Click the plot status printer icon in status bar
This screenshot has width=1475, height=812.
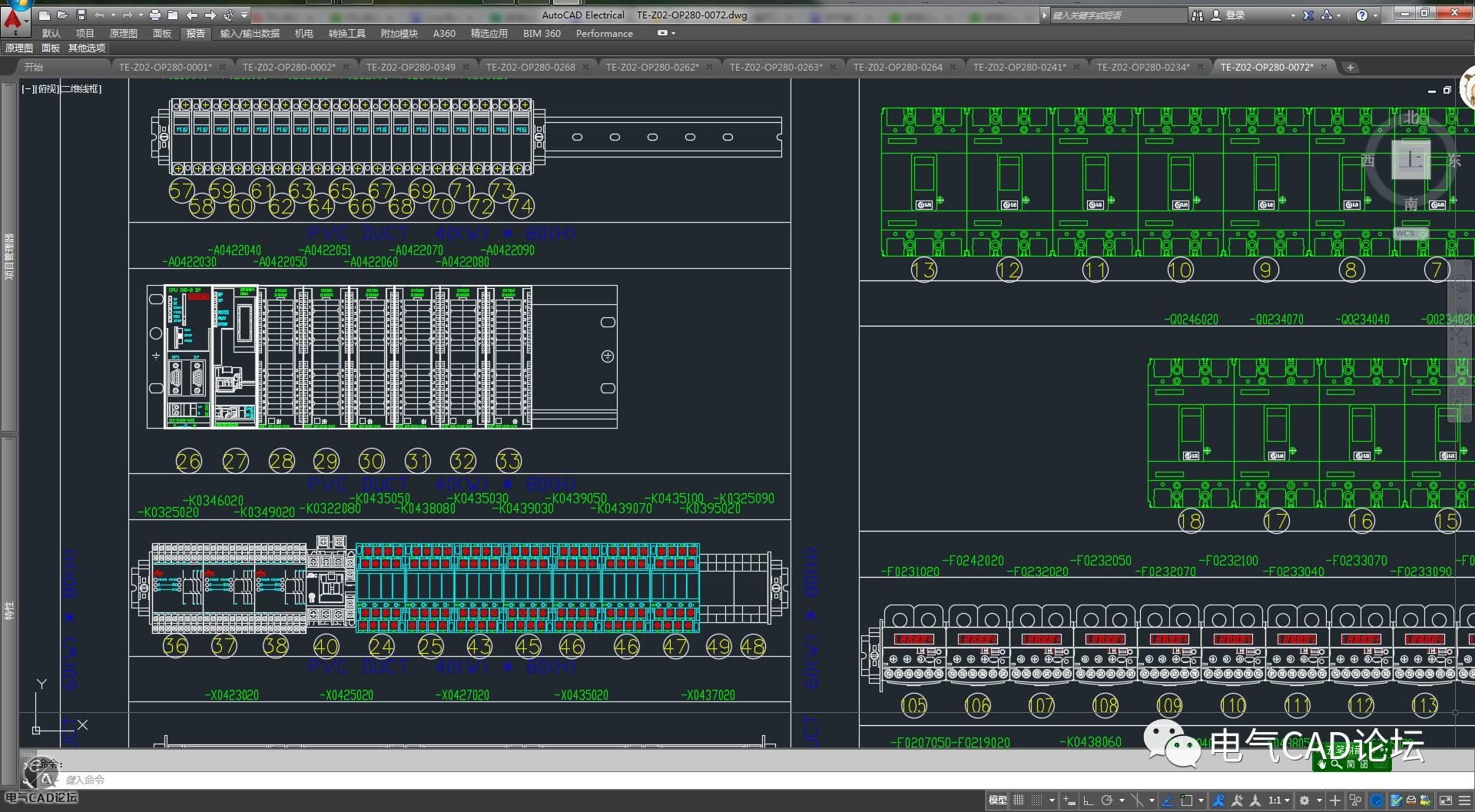pos(1410,800)
